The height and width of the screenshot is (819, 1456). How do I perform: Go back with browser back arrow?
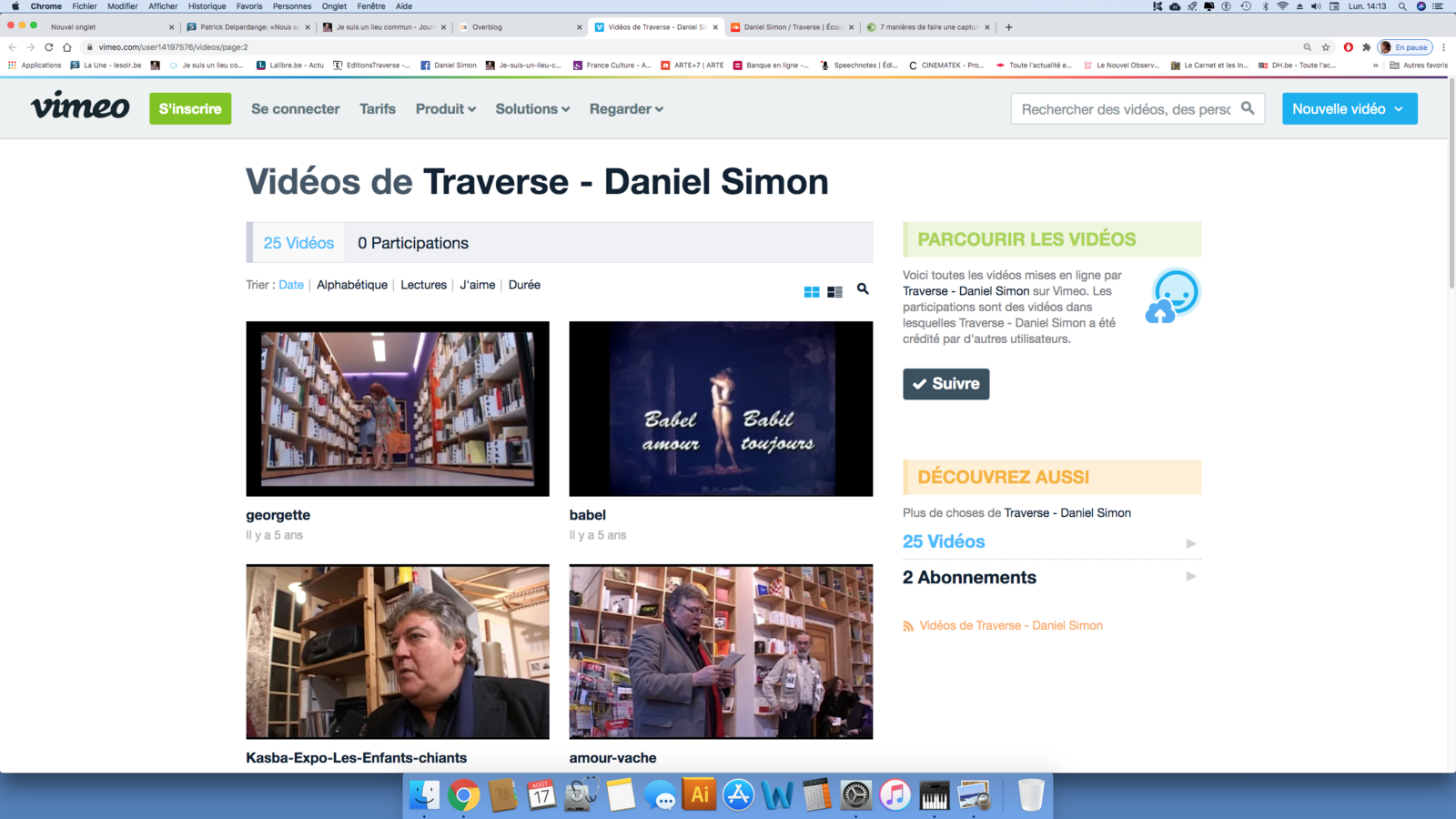[12, 47]
